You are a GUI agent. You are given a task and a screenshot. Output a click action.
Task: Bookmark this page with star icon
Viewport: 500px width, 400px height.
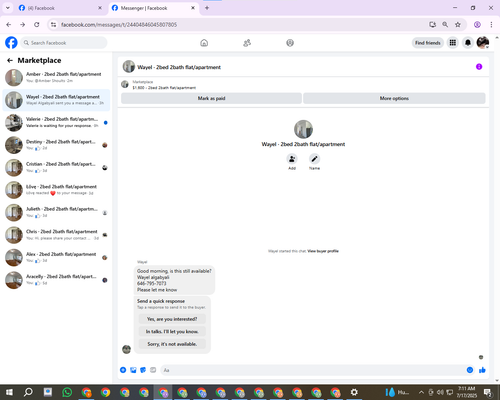[x=458, y=25]
